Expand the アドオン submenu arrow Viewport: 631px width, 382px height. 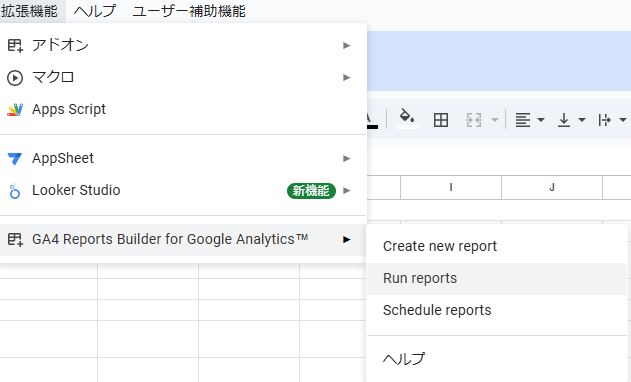[x=346, y=45]
